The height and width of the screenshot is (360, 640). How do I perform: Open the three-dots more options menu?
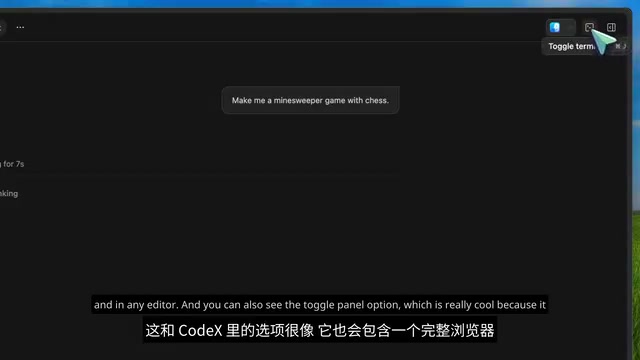20,27
